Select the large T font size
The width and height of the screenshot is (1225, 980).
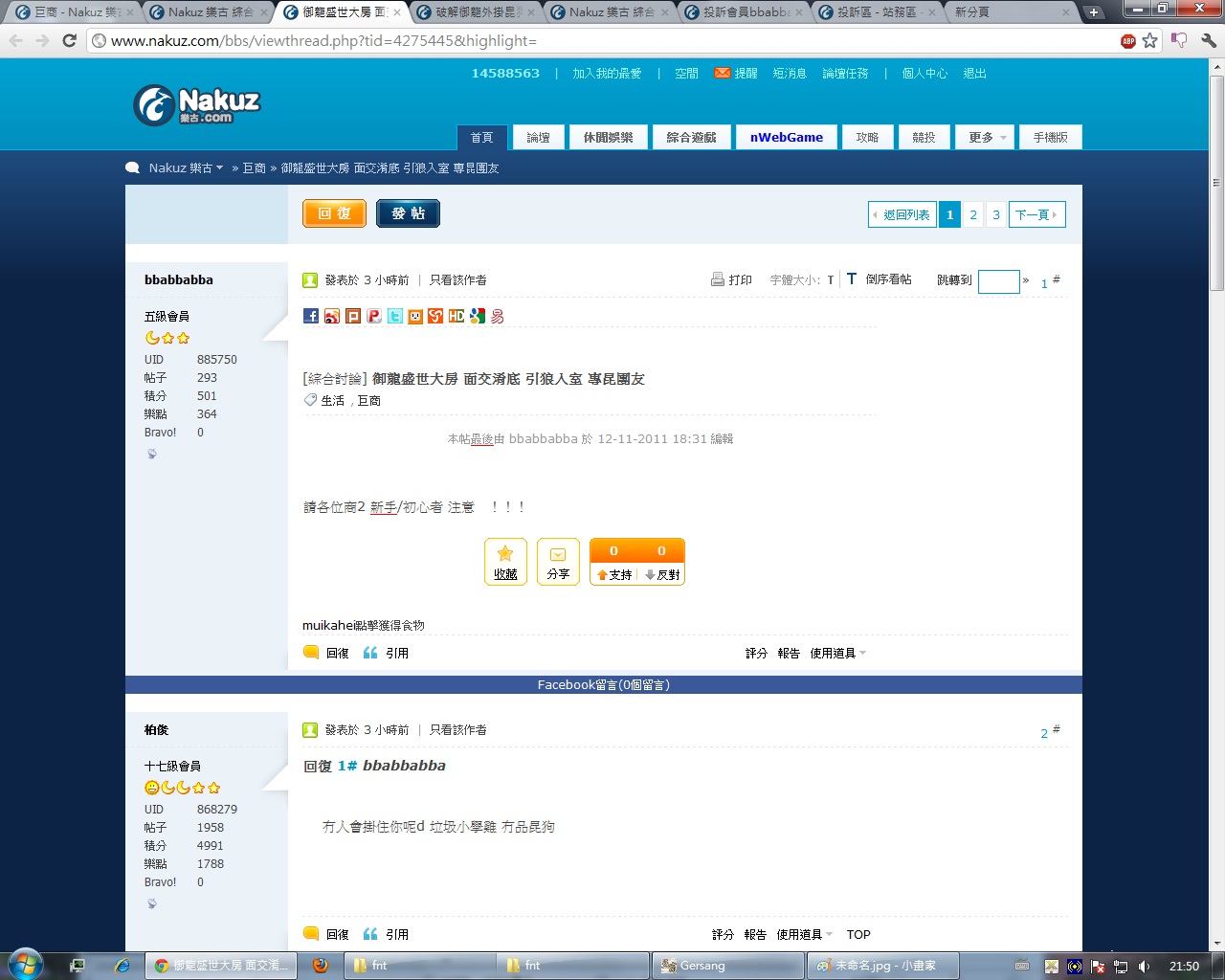click(x=851, y=278)
